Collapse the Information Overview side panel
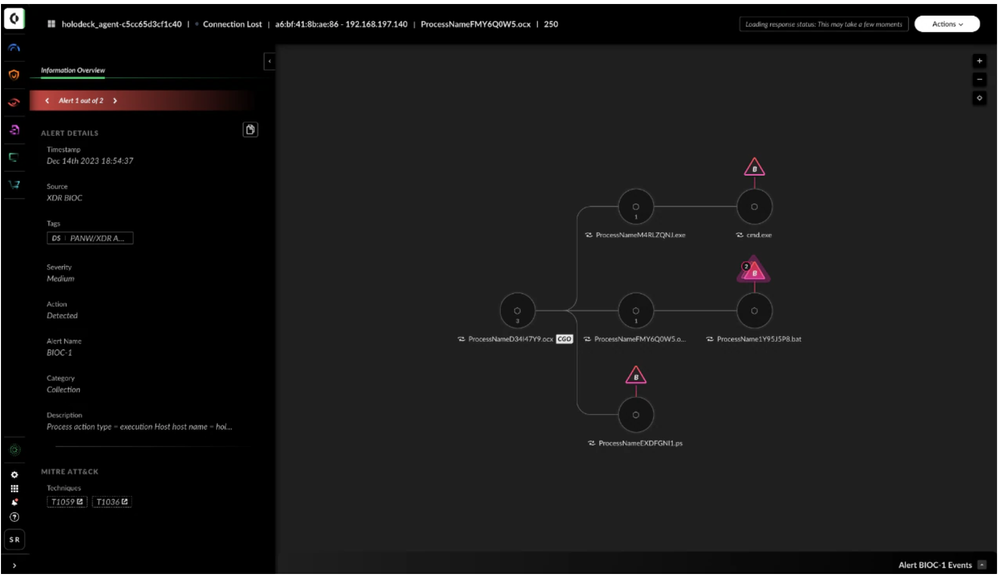 269,62
